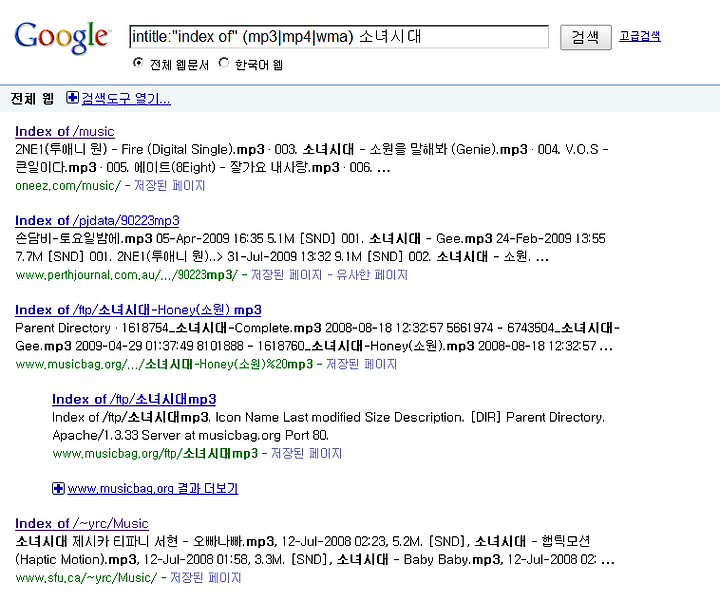720x601 pixels.
Task: Click the 검색 search button
Action: [585, 37]
